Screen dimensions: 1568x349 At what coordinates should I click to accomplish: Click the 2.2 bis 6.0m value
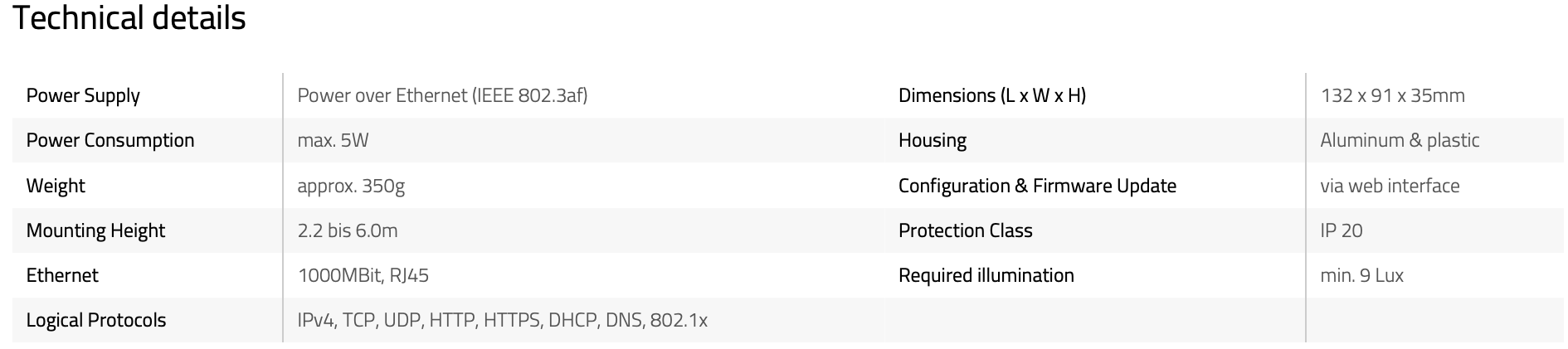pos(348,230)
